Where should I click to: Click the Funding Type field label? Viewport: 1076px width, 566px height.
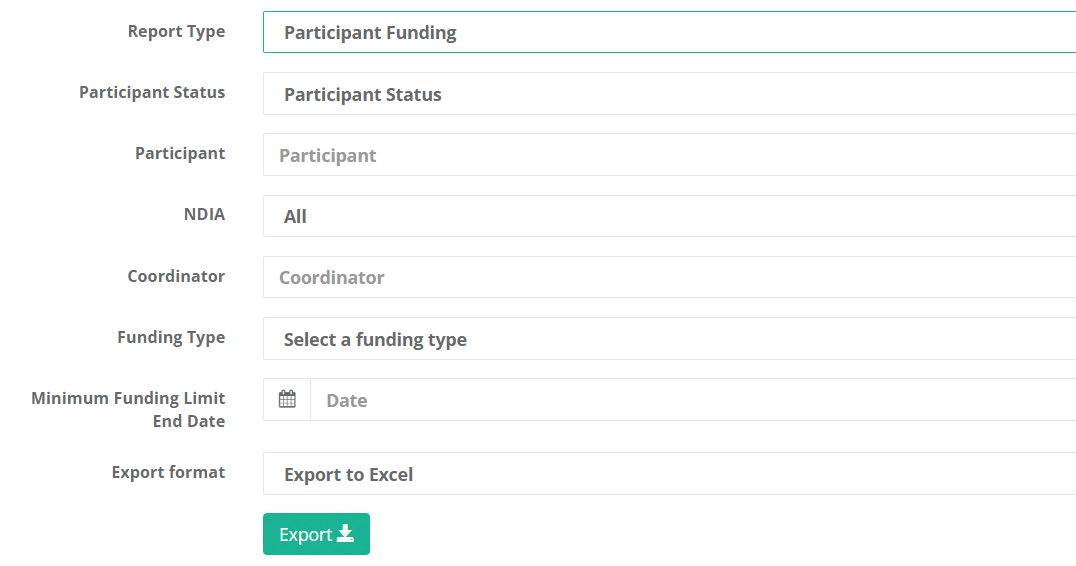(171, 338)
